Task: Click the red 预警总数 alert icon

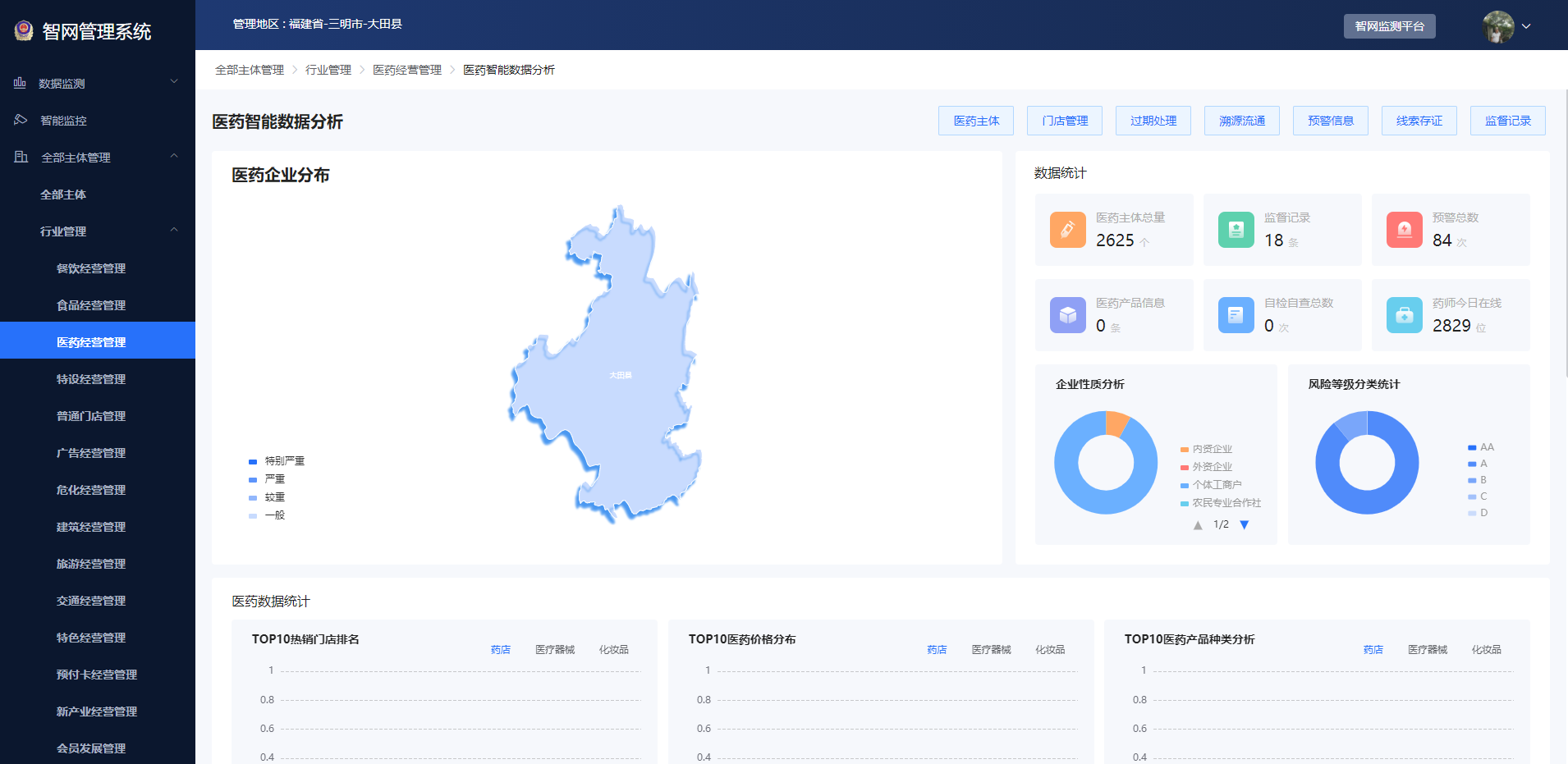Action: 1404,230
